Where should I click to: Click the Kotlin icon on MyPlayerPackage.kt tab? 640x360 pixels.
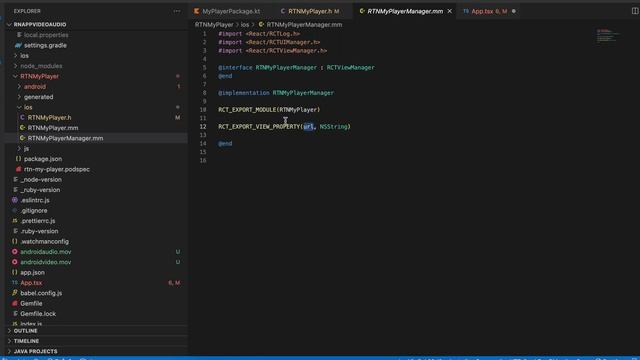(197, 11)
